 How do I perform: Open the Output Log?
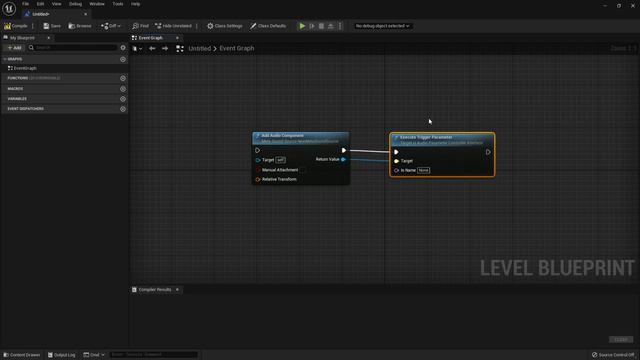pos(61,355)
